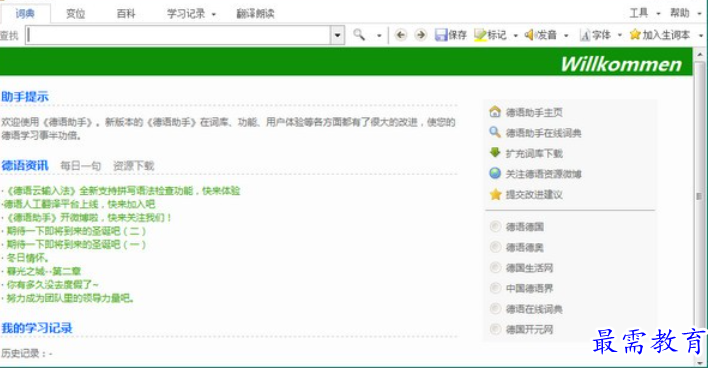714x373 pixels.
Task: Switch to the 变位 tab
Action: (x=76, y=14)
